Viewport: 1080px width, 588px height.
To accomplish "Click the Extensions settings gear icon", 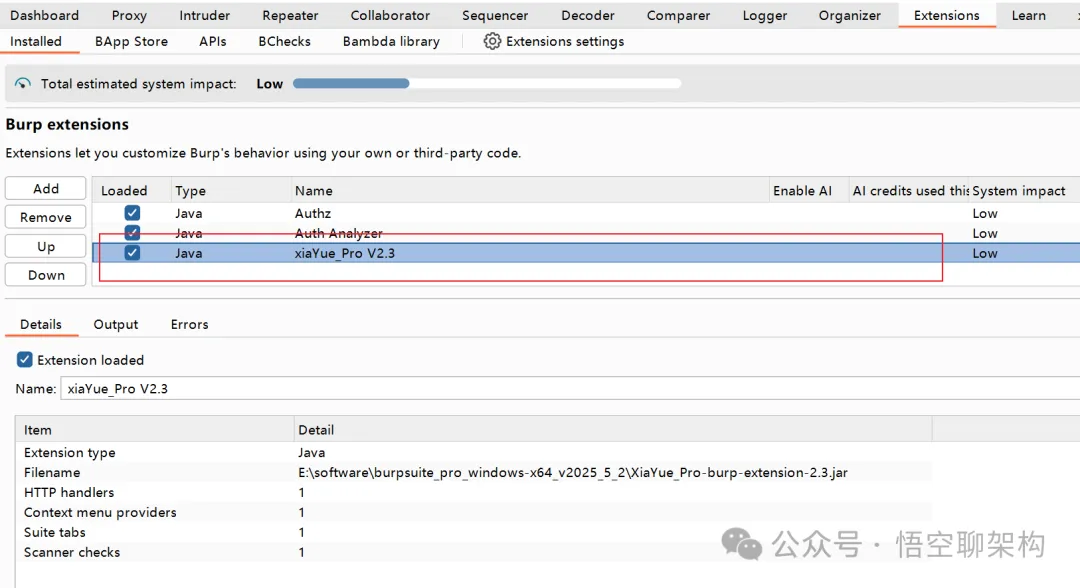I will [492, 41].
